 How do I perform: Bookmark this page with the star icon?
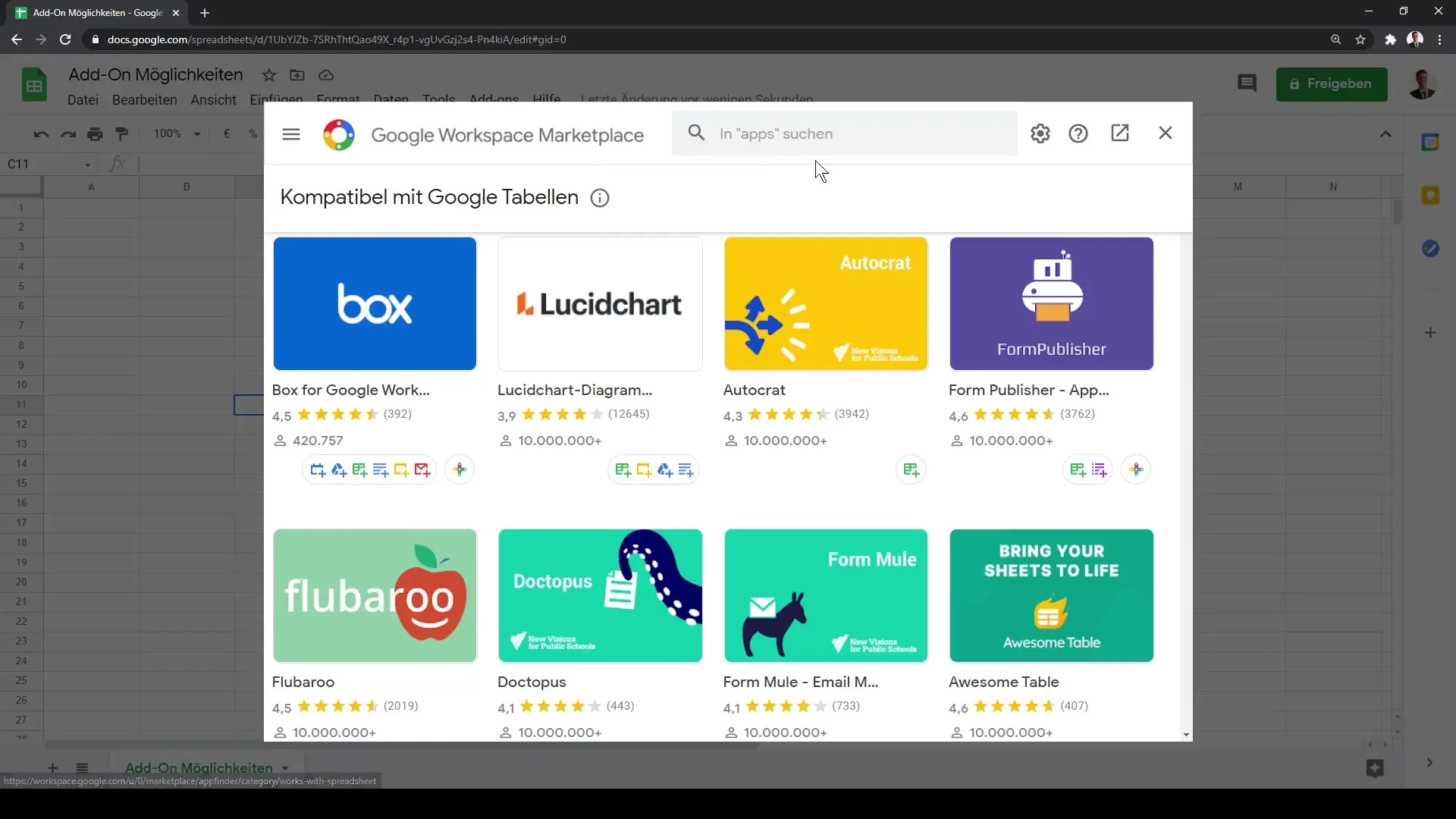[x=1360, y=39]
